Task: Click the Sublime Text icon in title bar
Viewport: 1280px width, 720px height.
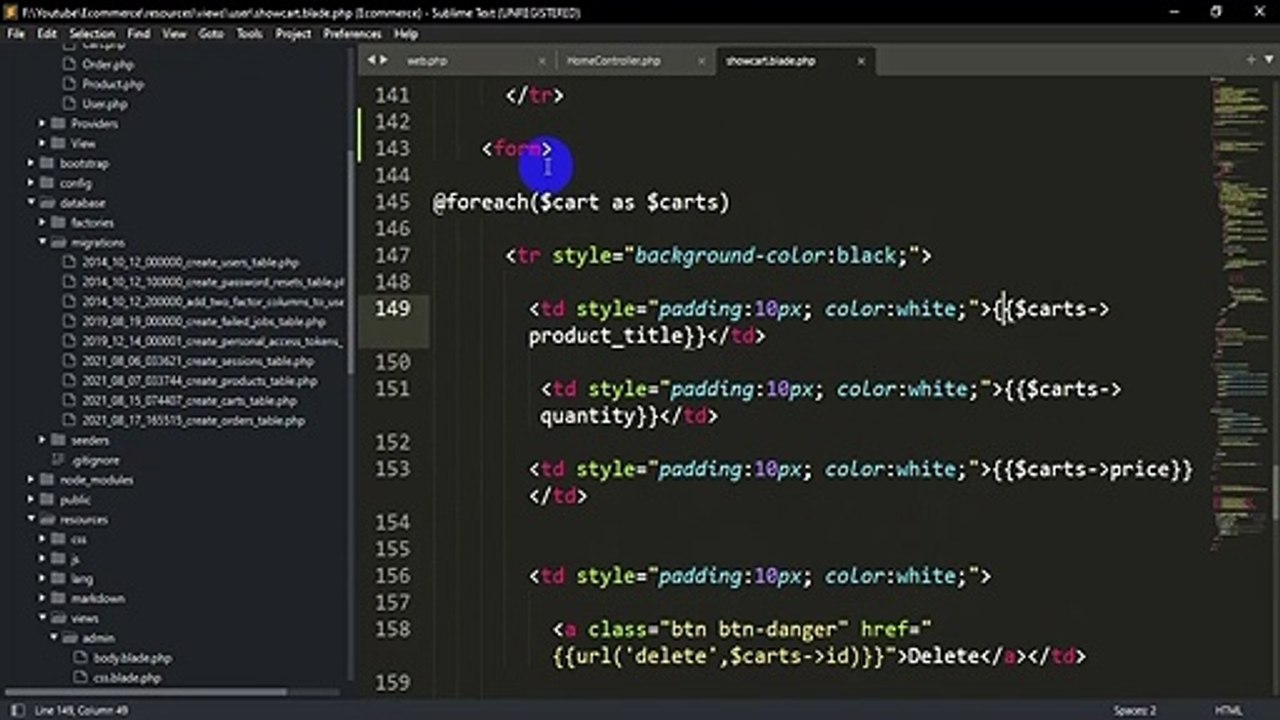Action: click(11, 12)
